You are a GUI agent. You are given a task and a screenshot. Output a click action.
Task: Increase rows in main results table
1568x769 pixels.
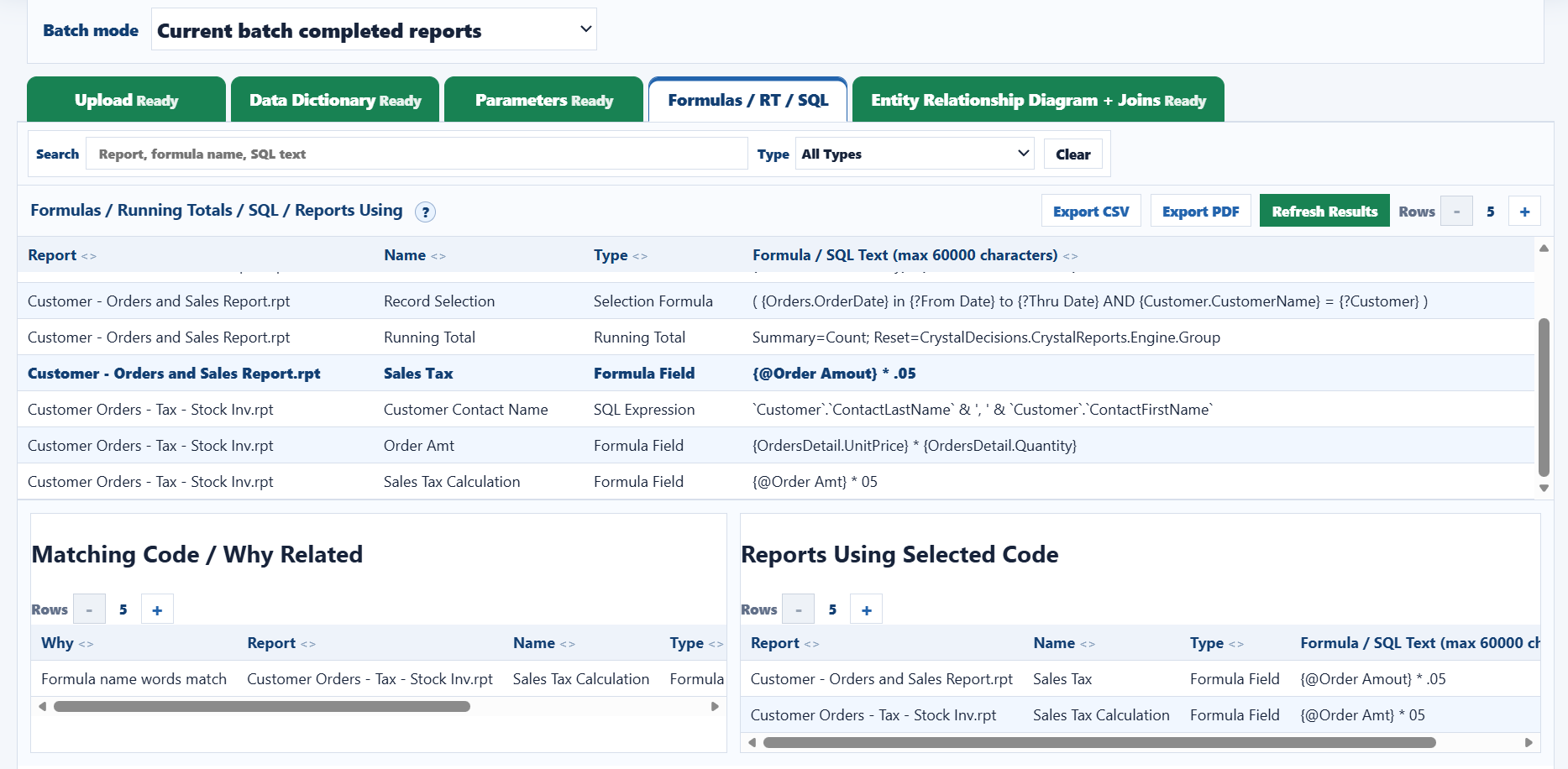point(1524,212)
